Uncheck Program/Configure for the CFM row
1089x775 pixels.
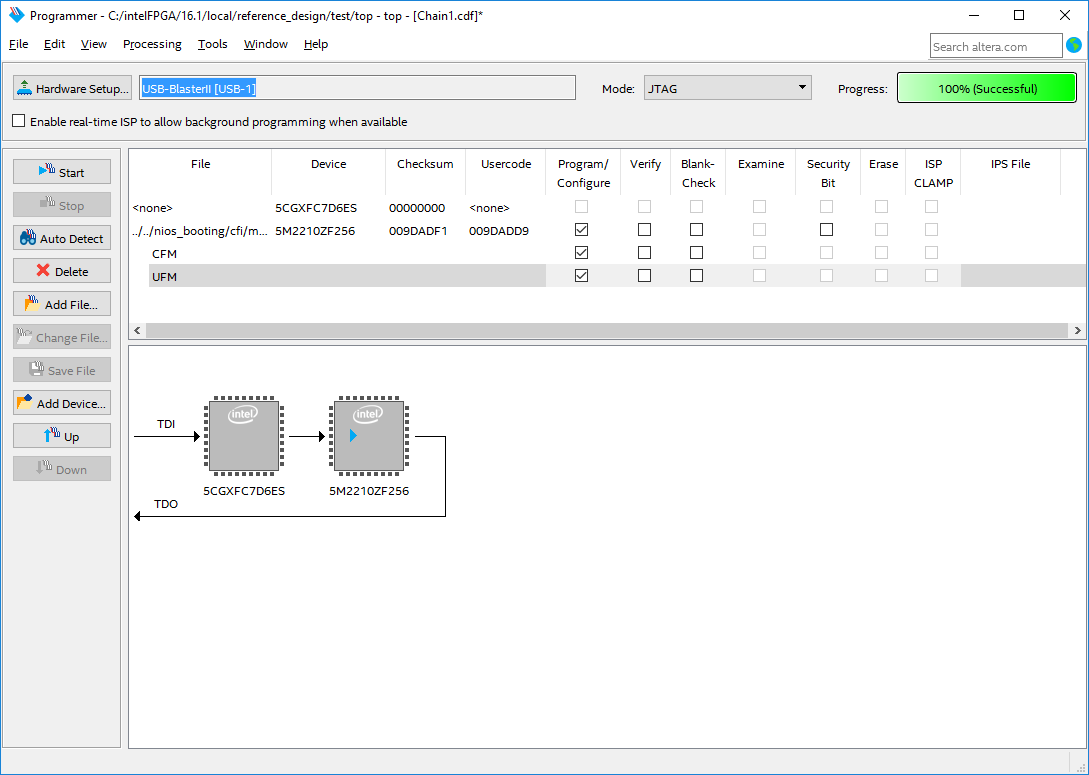pos(581,253)
